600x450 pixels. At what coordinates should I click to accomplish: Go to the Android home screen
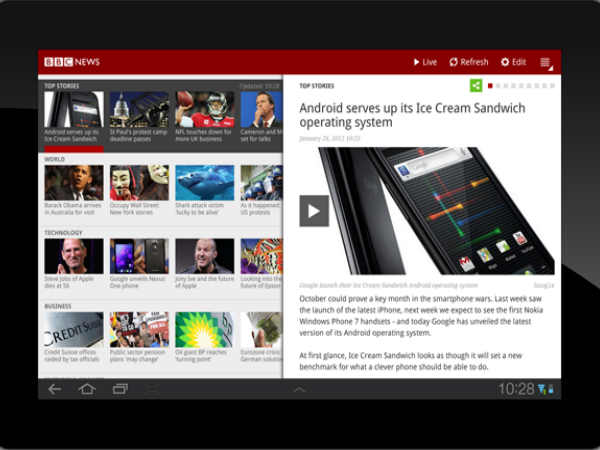coord(87,389)
